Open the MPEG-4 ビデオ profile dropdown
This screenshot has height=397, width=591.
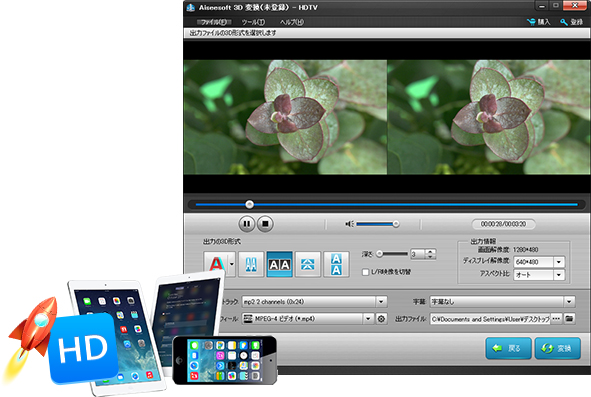click(x=368, y=319)
